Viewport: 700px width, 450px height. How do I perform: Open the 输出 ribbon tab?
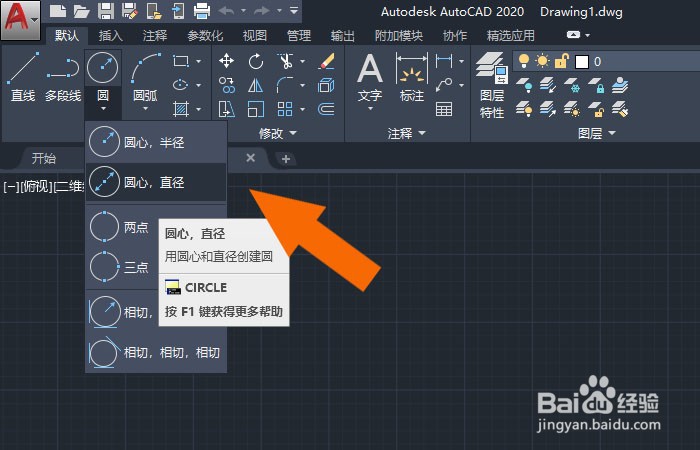pos(342,35)
